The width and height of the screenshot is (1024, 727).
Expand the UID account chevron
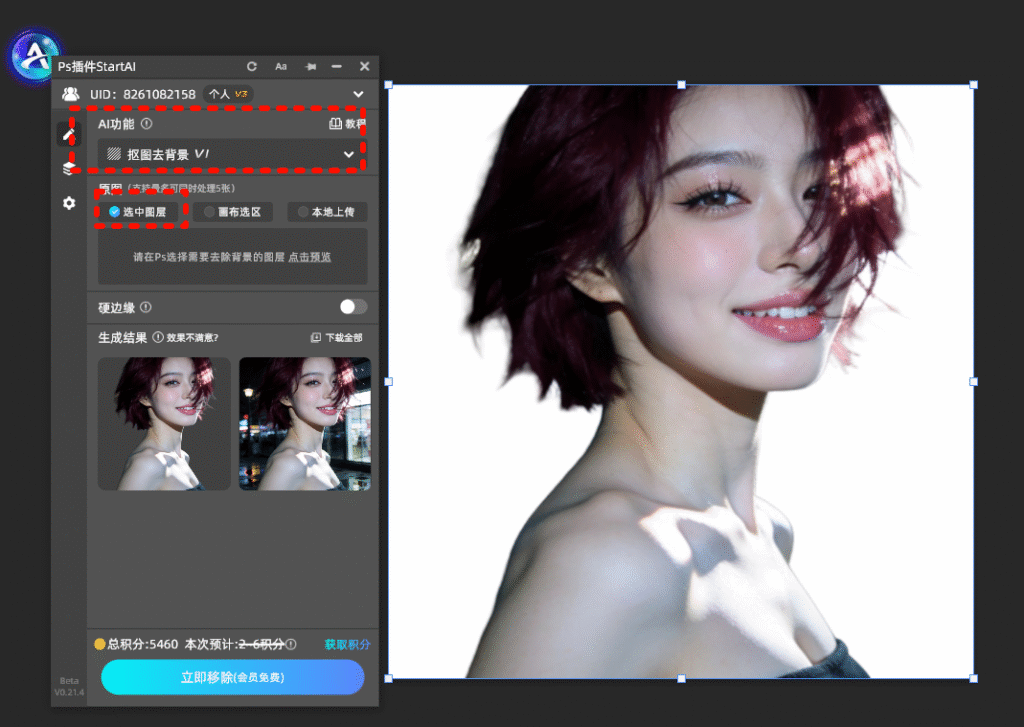(x=358, y=94)
